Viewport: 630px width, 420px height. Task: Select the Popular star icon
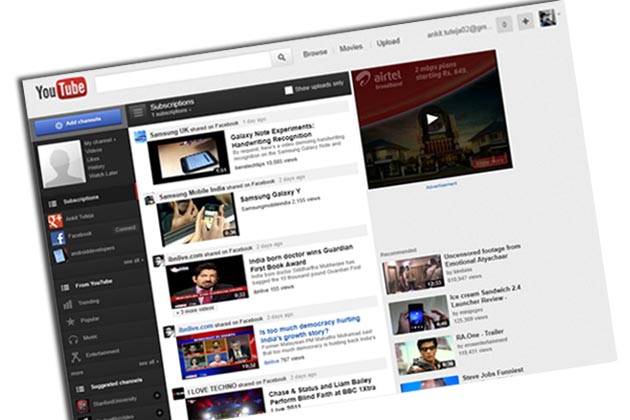pyautogui.click(x=71, y=322)
